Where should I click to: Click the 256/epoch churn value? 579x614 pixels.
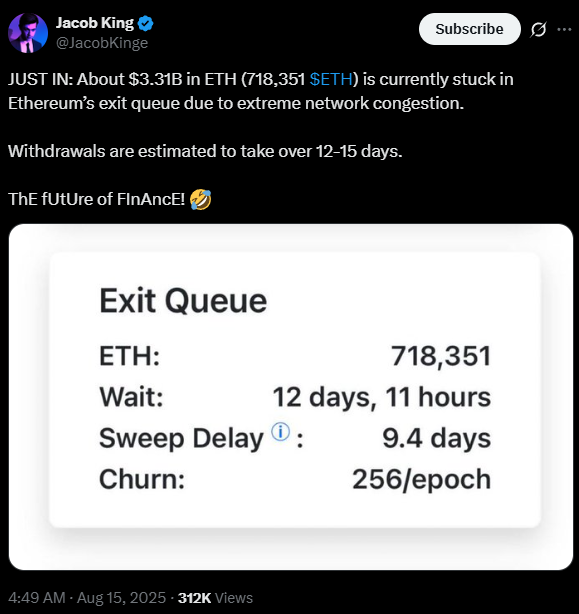pyautogui.click(x=422, y=480)
